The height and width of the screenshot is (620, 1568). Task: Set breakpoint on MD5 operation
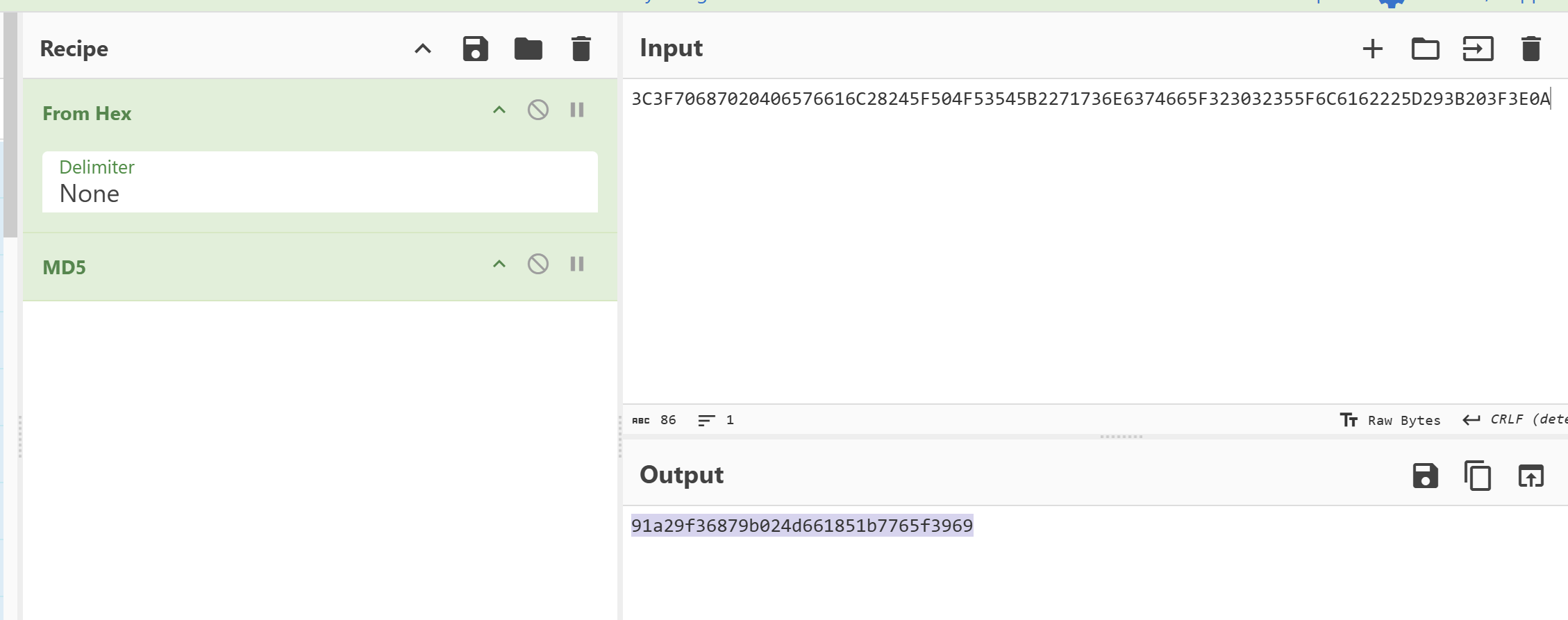576,265
